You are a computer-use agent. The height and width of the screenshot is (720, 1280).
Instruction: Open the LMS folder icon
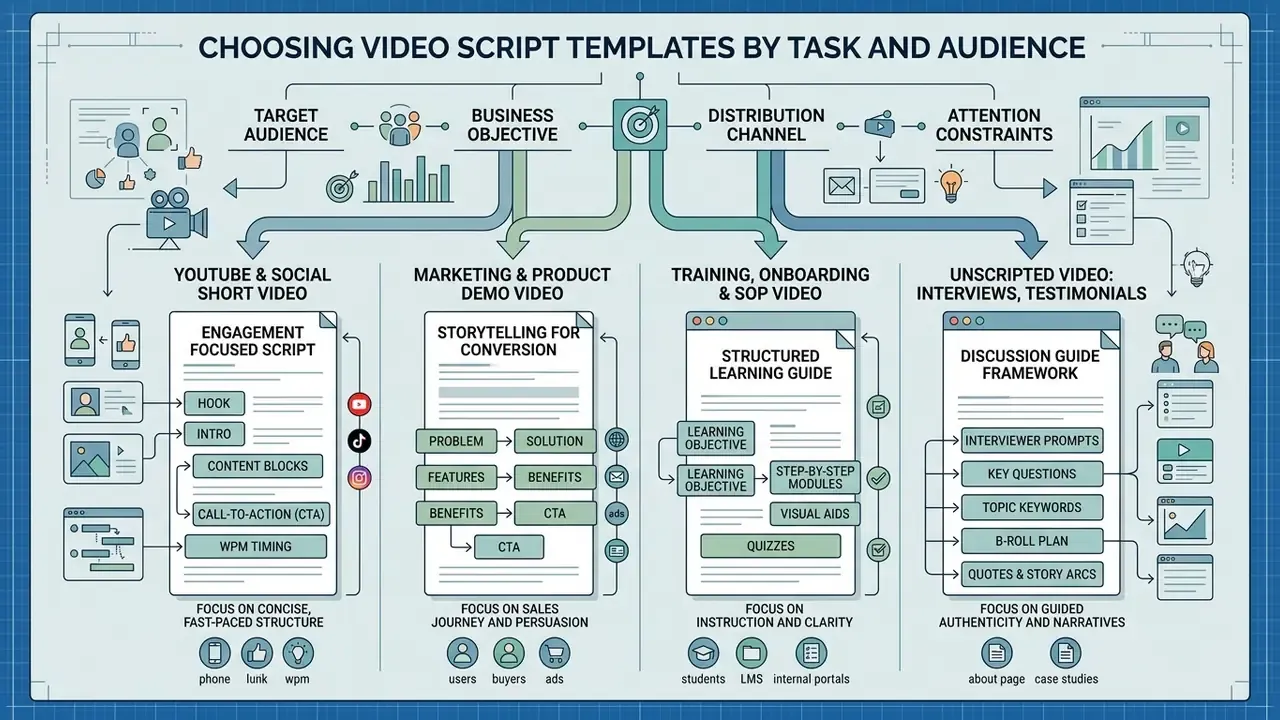[x=750, y=654]
